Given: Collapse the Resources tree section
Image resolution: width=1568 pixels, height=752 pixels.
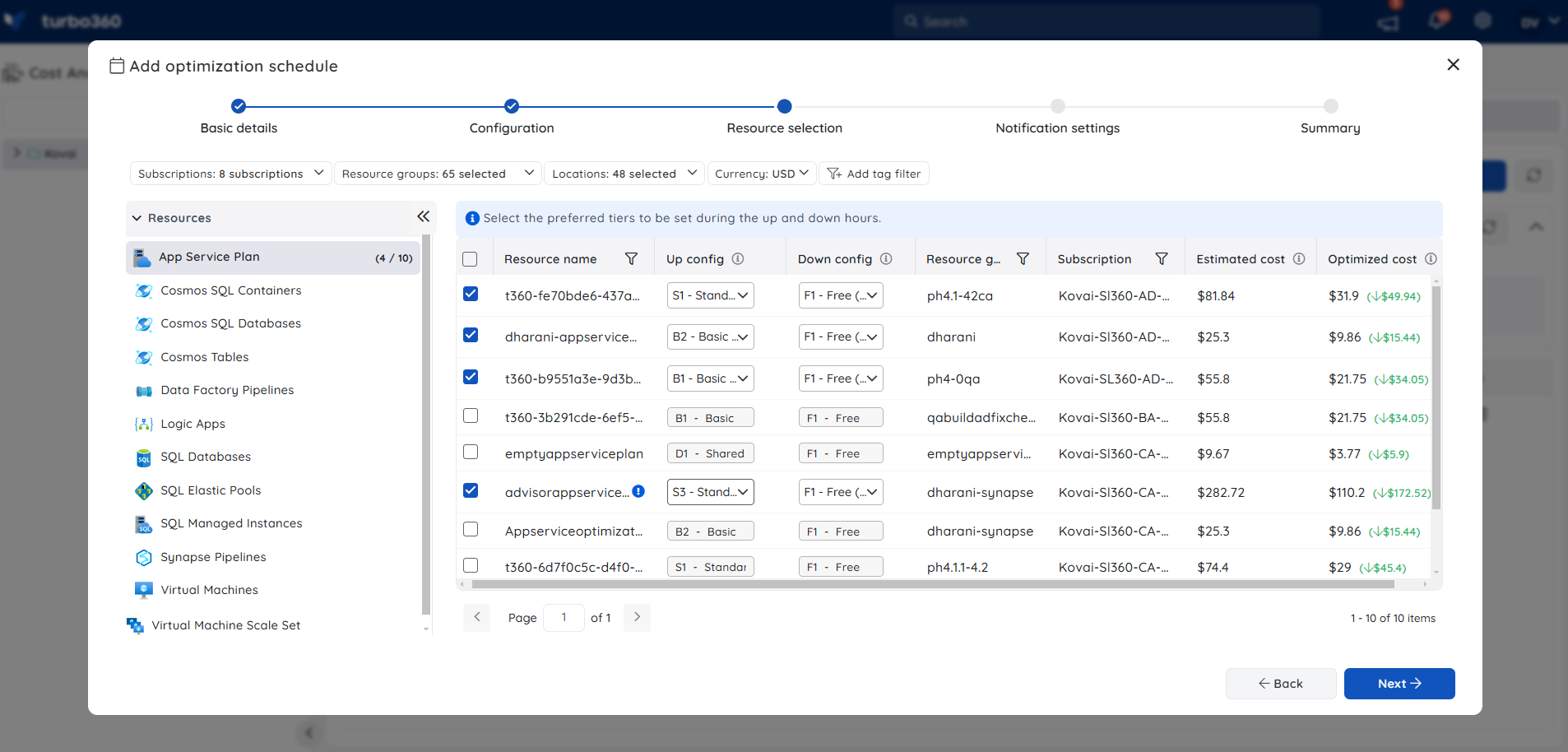Looking at the screenshot, I should click(x=137, y=218).
